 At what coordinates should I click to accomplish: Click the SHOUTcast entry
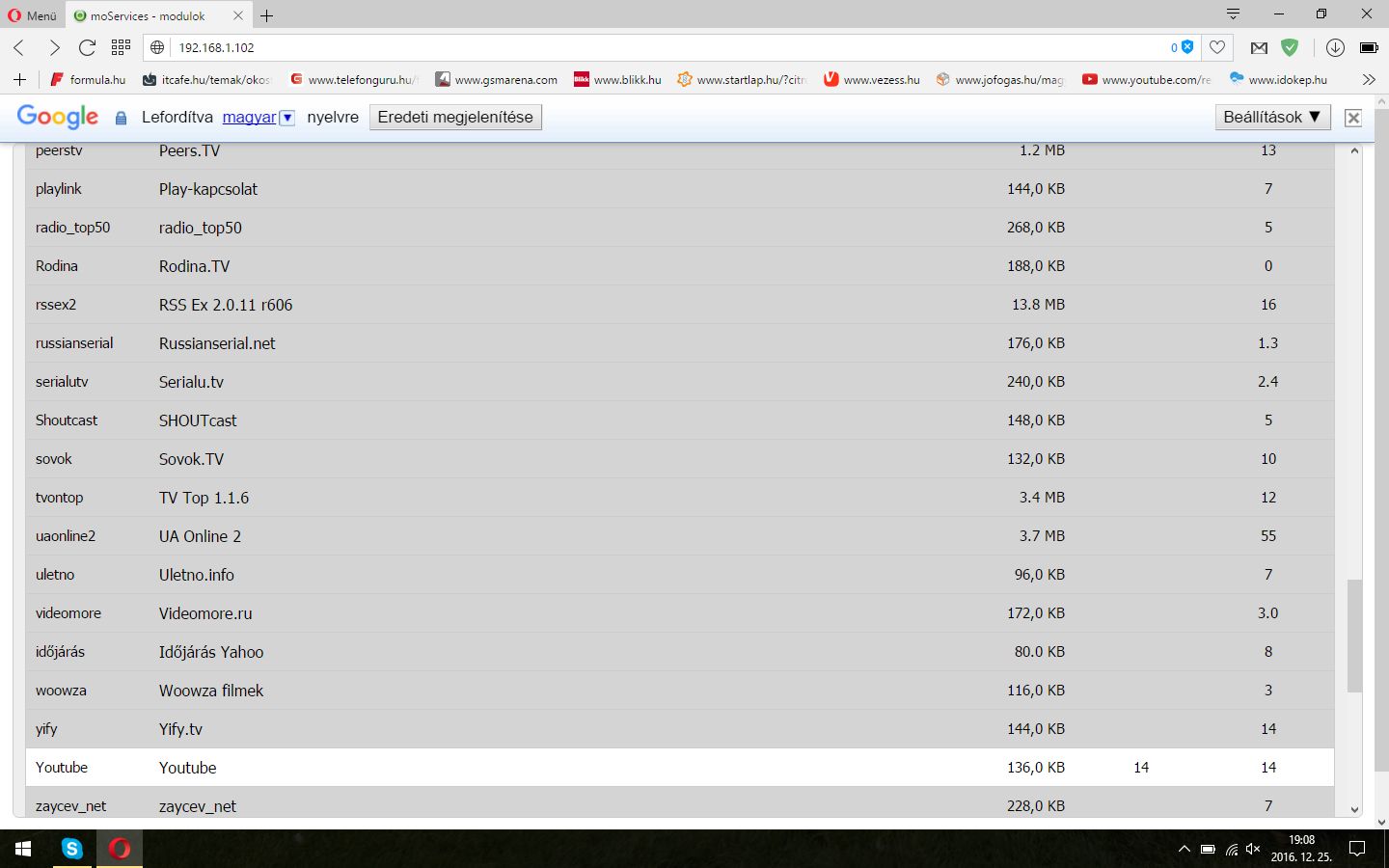[x=198, y=420]
